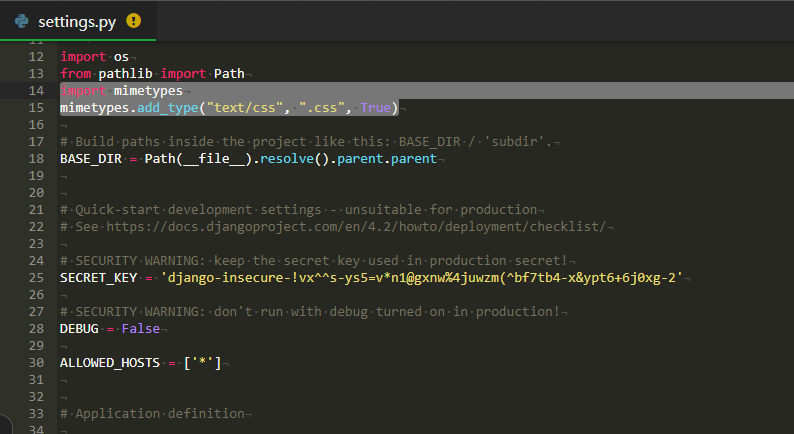Click the 'don't run with debug' comment

click(310, 312)
